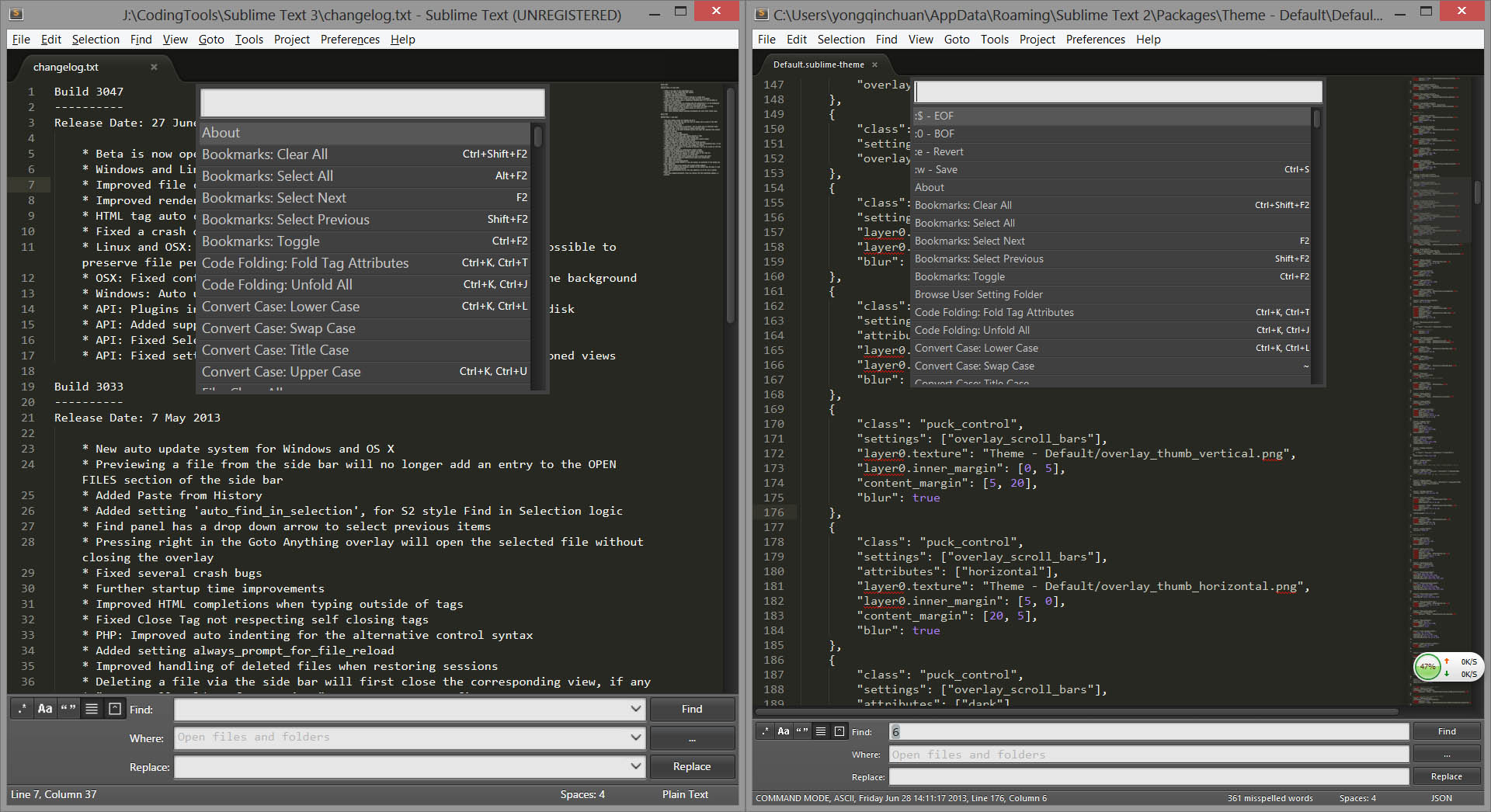The width and height of the screenshot is (1491, 812).
Task: Click command palette input in left window
Action: coord(373,102)
